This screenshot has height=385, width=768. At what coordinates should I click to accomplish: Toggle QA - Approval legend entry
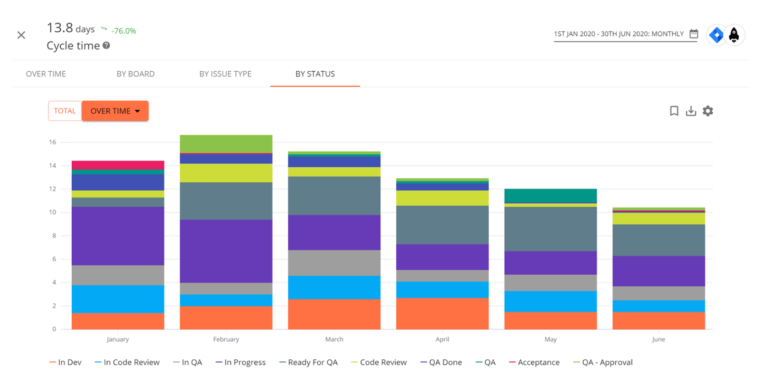603,362
